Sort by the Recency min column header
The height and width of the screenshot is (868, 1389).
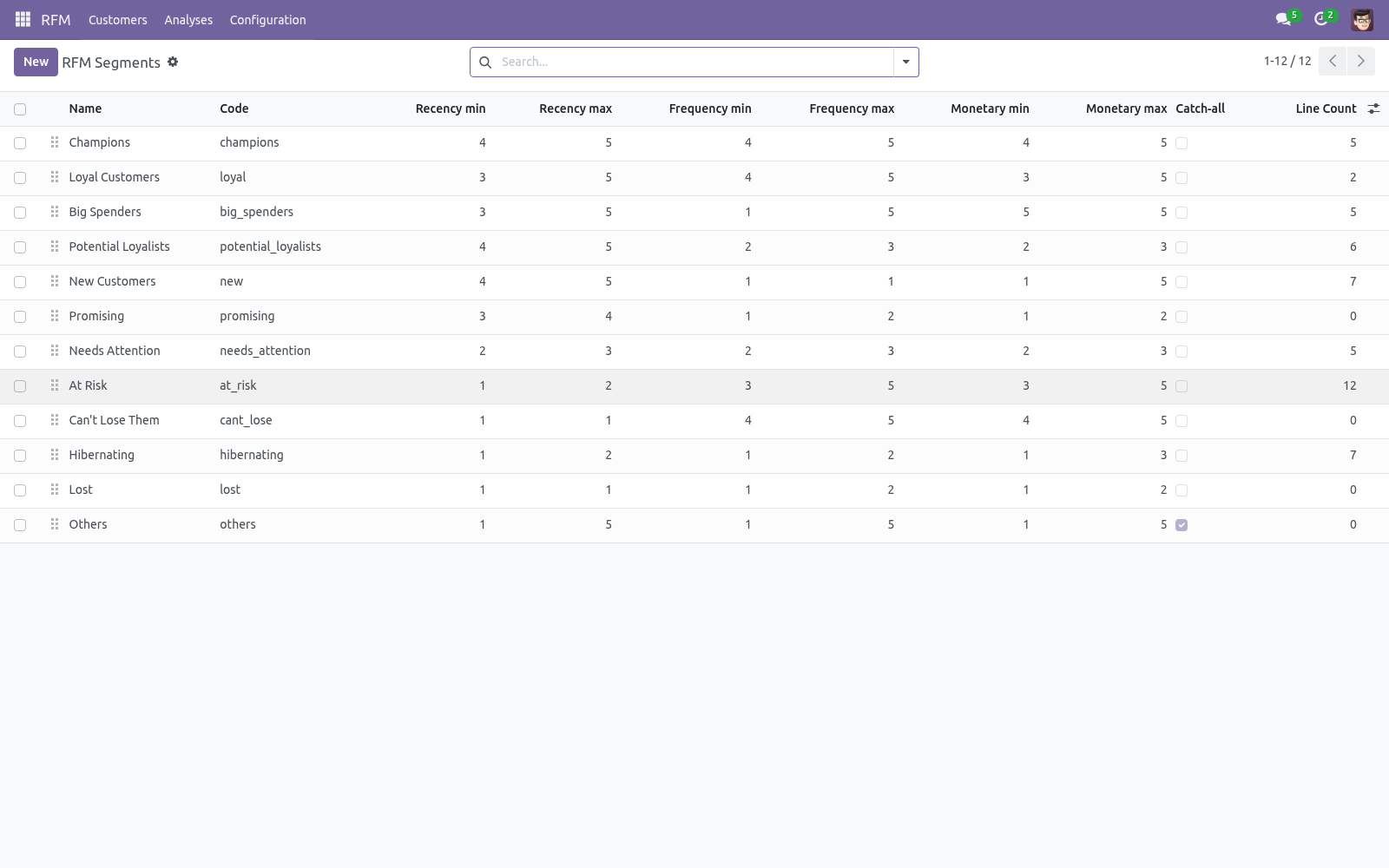tap(451, 108)
